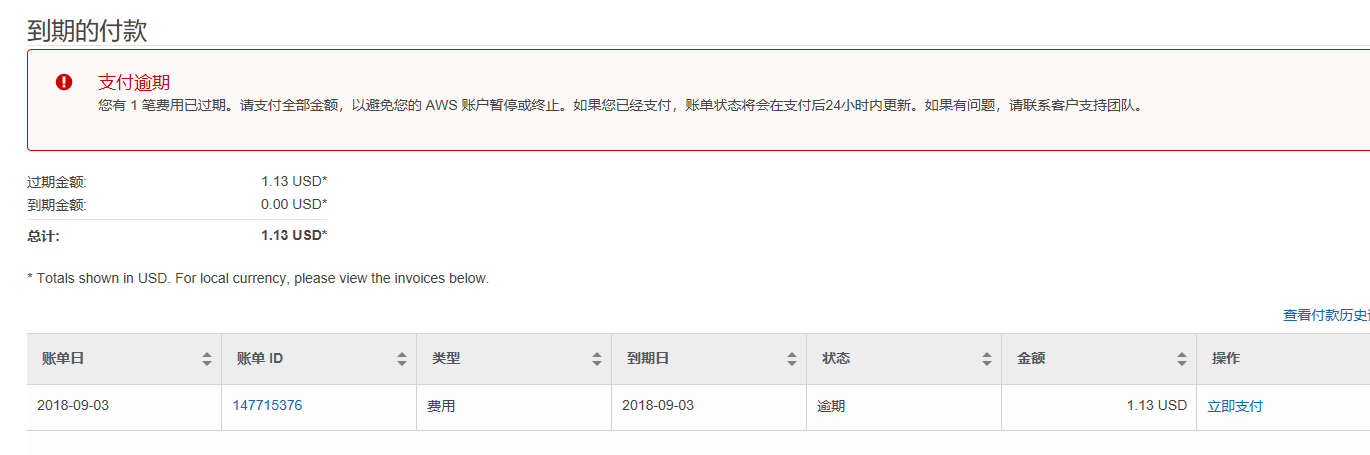Open the 查看付款历史 payment history link

tap(1326, 315)
